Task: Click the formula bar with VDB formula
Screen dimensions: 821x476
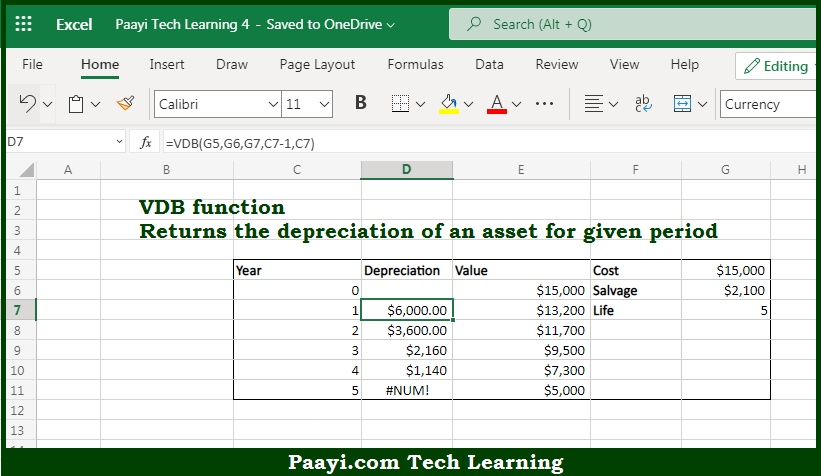Action: (489, 142)
